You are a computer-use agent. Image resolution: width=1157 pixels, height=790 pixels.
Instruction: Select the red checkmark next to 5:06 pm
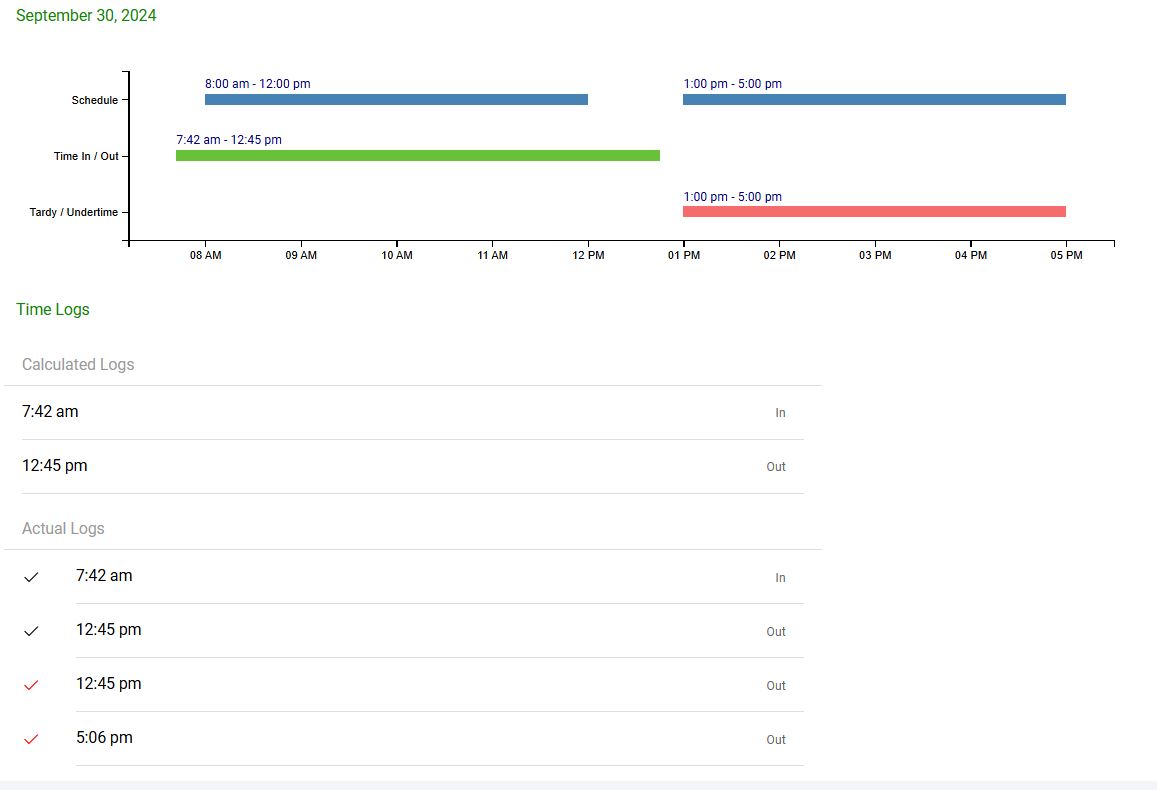[31, 739]
